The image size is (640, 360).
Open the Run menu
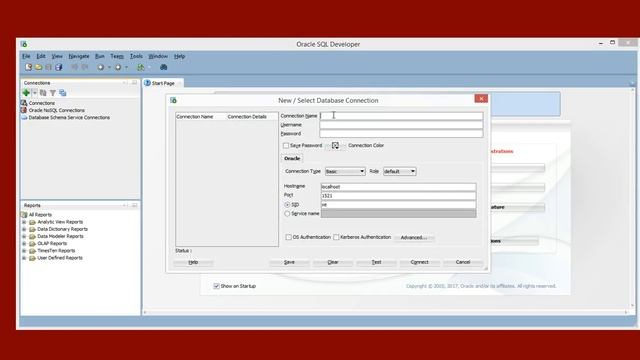point(100,56)
